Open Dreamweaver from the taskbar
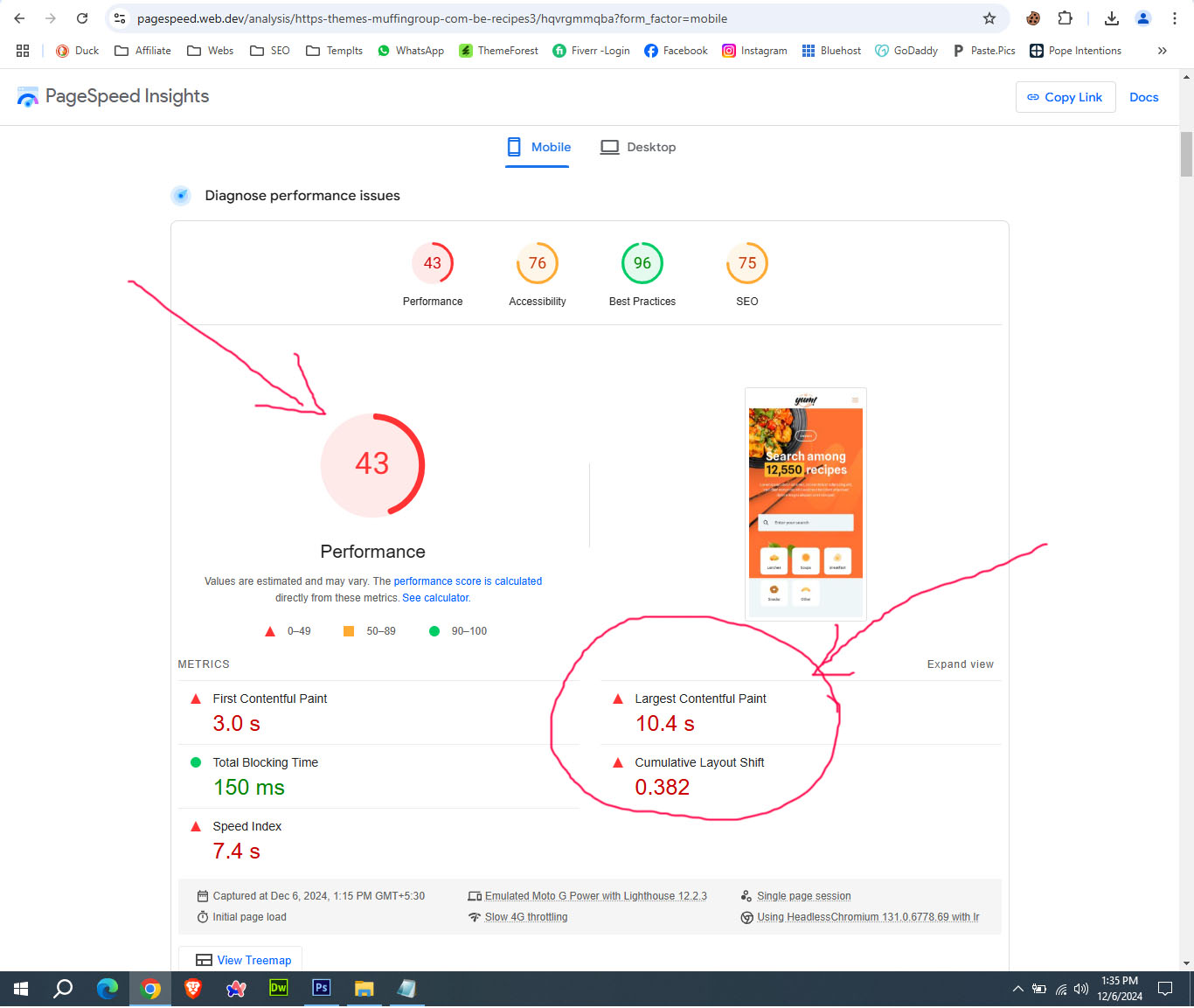The height and width of the screenshot is (1008, 1194). (279, 989)
